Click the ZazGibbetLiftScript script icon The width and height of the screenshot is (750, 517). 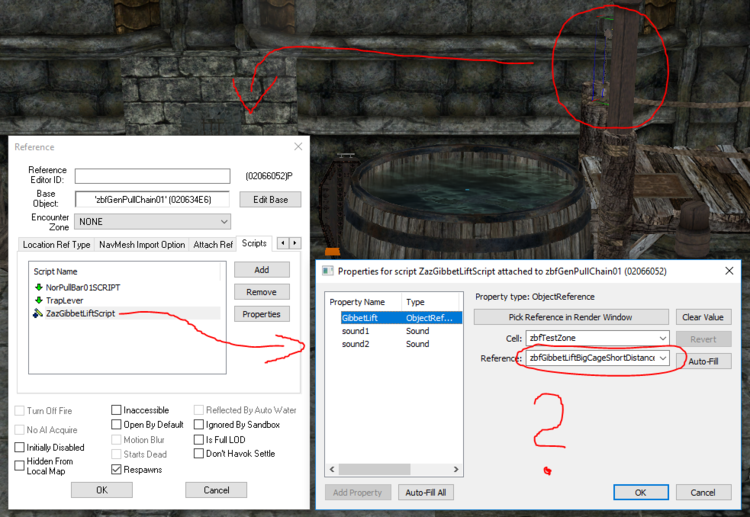pos(38,314)
